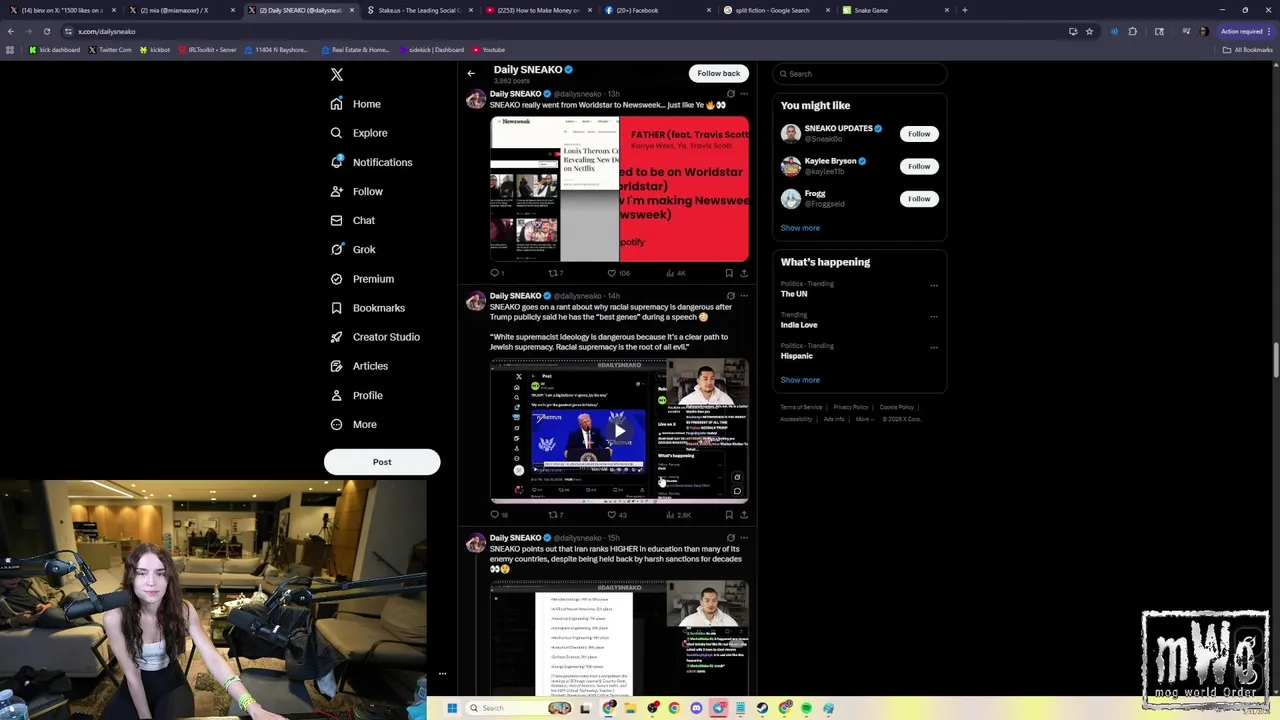
Task: Click Grok icon on the Newsweek post
Action: point(730,94)
